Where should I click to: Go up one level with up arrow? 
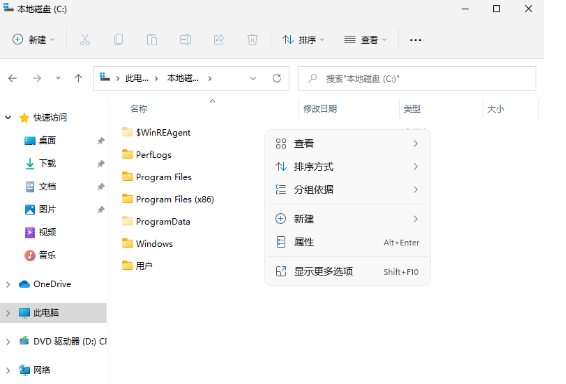coord(78,78)
